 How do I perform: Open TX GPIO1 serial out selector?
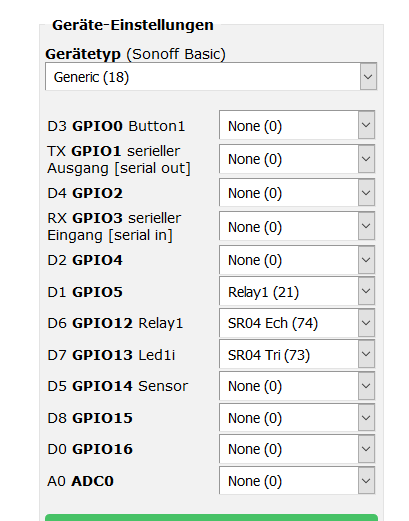pos(297,159)
